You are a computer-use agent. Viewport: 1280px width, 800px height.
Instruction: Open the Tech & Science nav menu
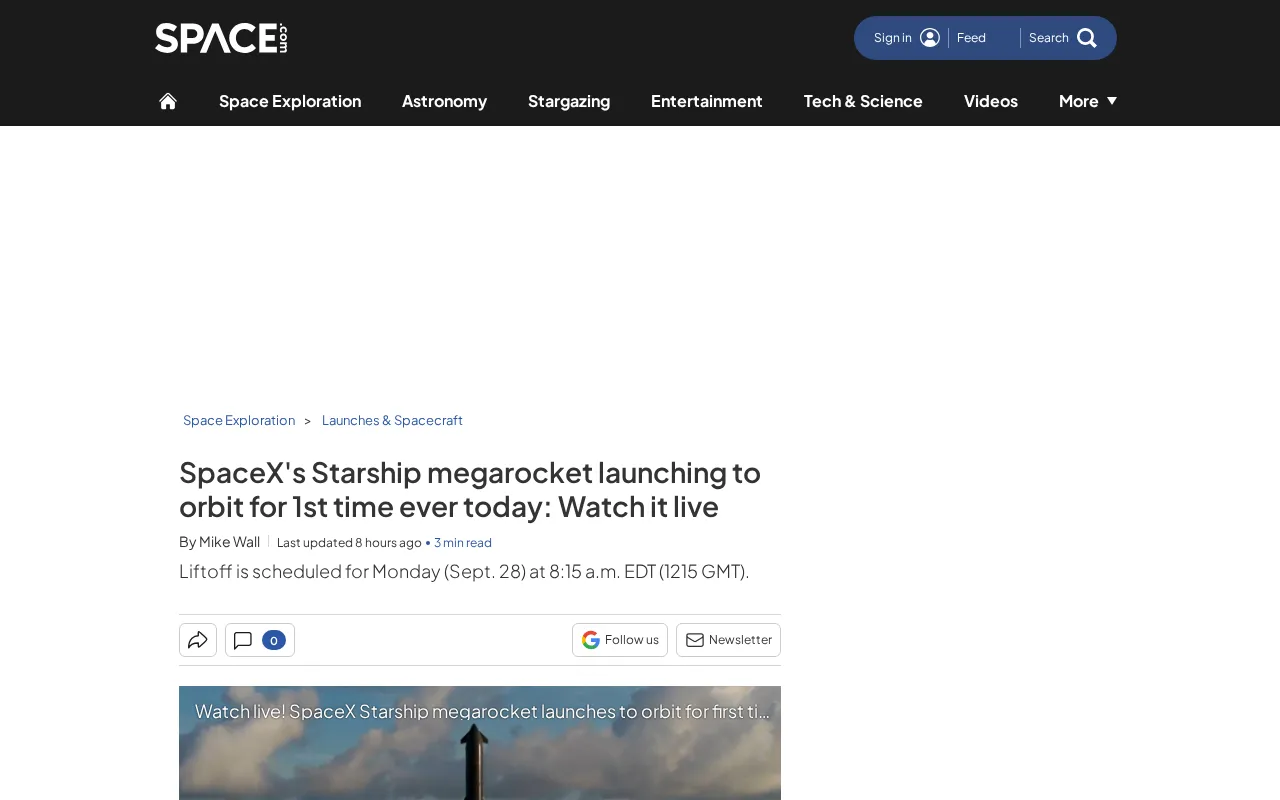pyautogui.click(x=863, y=101)
